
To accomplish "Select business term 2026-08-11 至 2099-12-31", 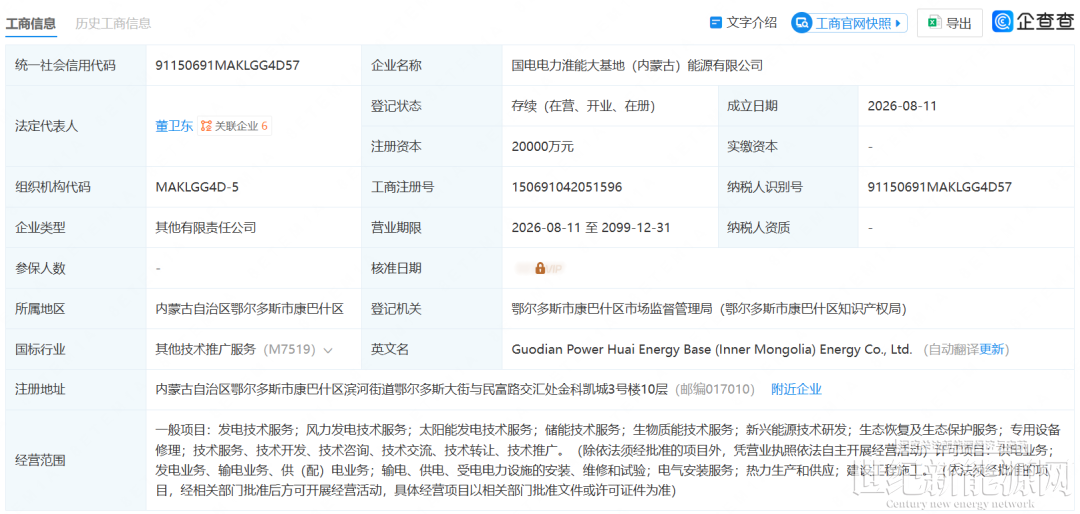I will click(x=591, y=227).
